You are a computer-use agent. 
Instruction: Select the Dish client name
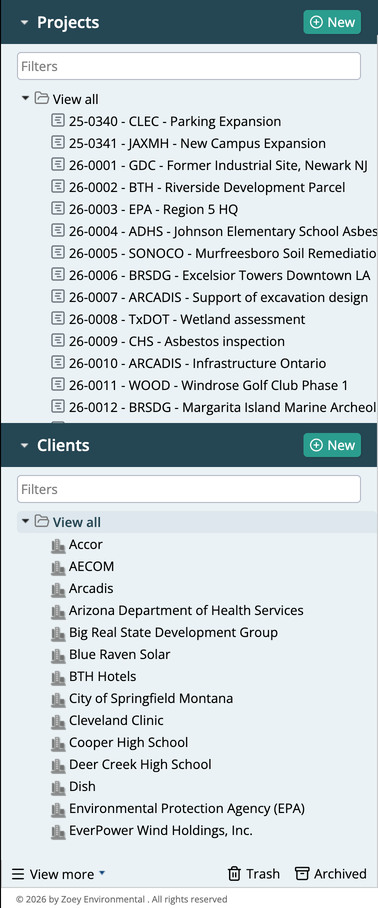coord(82,786)
